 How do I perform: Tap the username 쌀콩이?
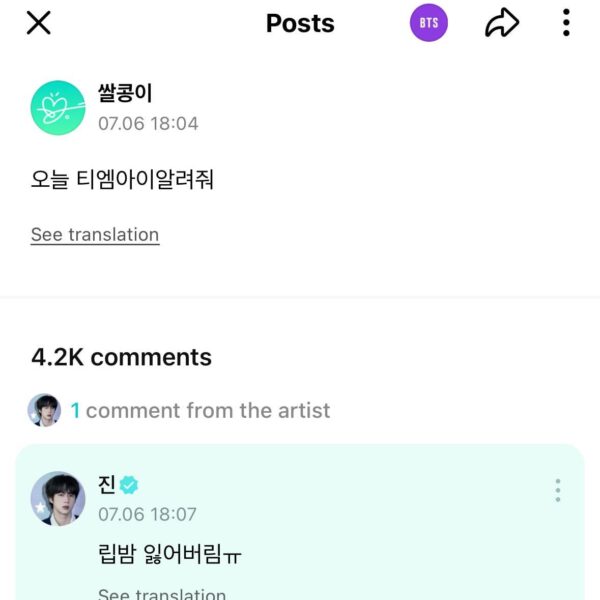(125, 94)
